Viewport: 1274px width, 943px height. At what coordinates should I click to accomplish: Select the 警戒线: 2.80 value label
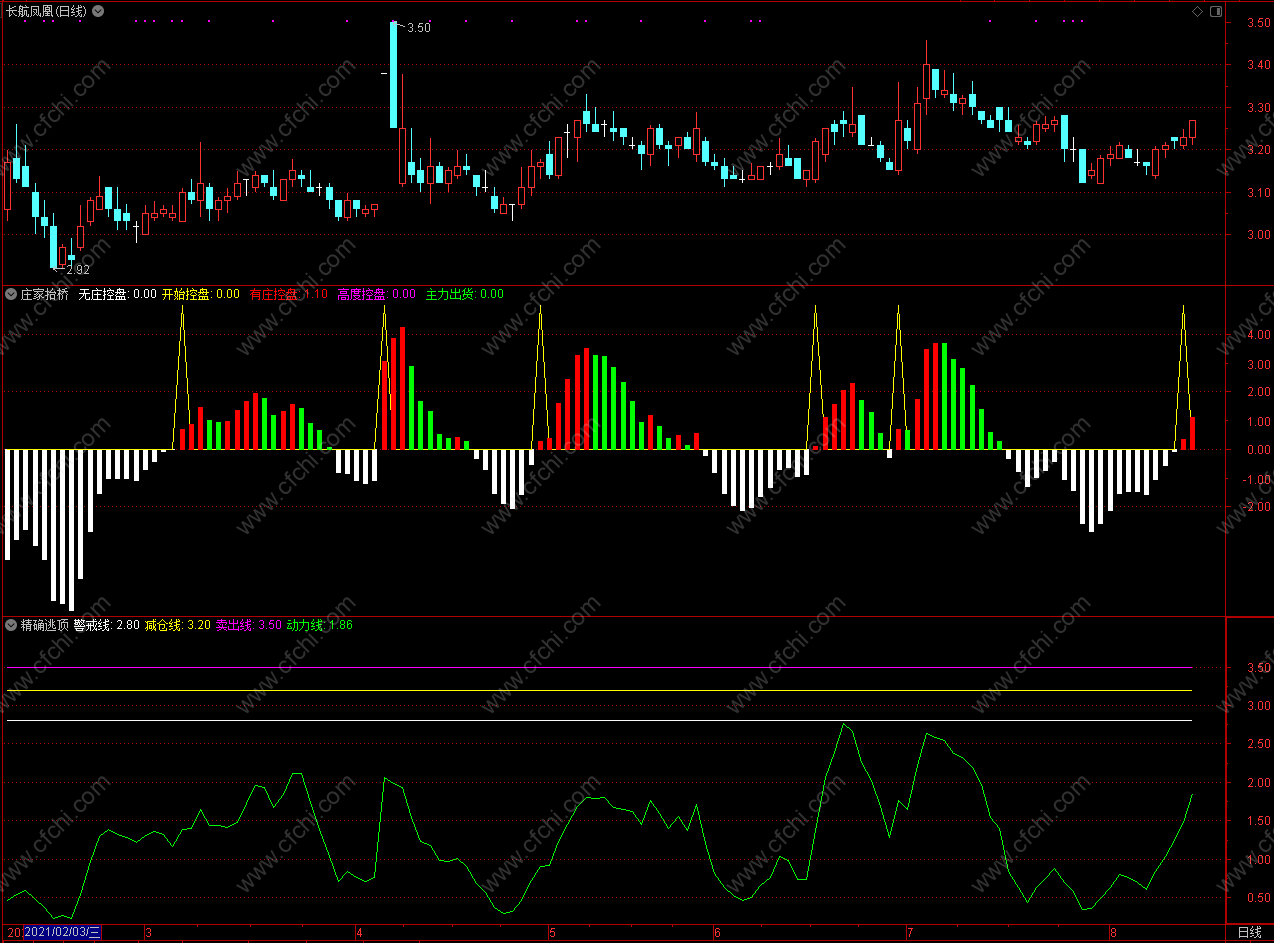click(107, 625)
